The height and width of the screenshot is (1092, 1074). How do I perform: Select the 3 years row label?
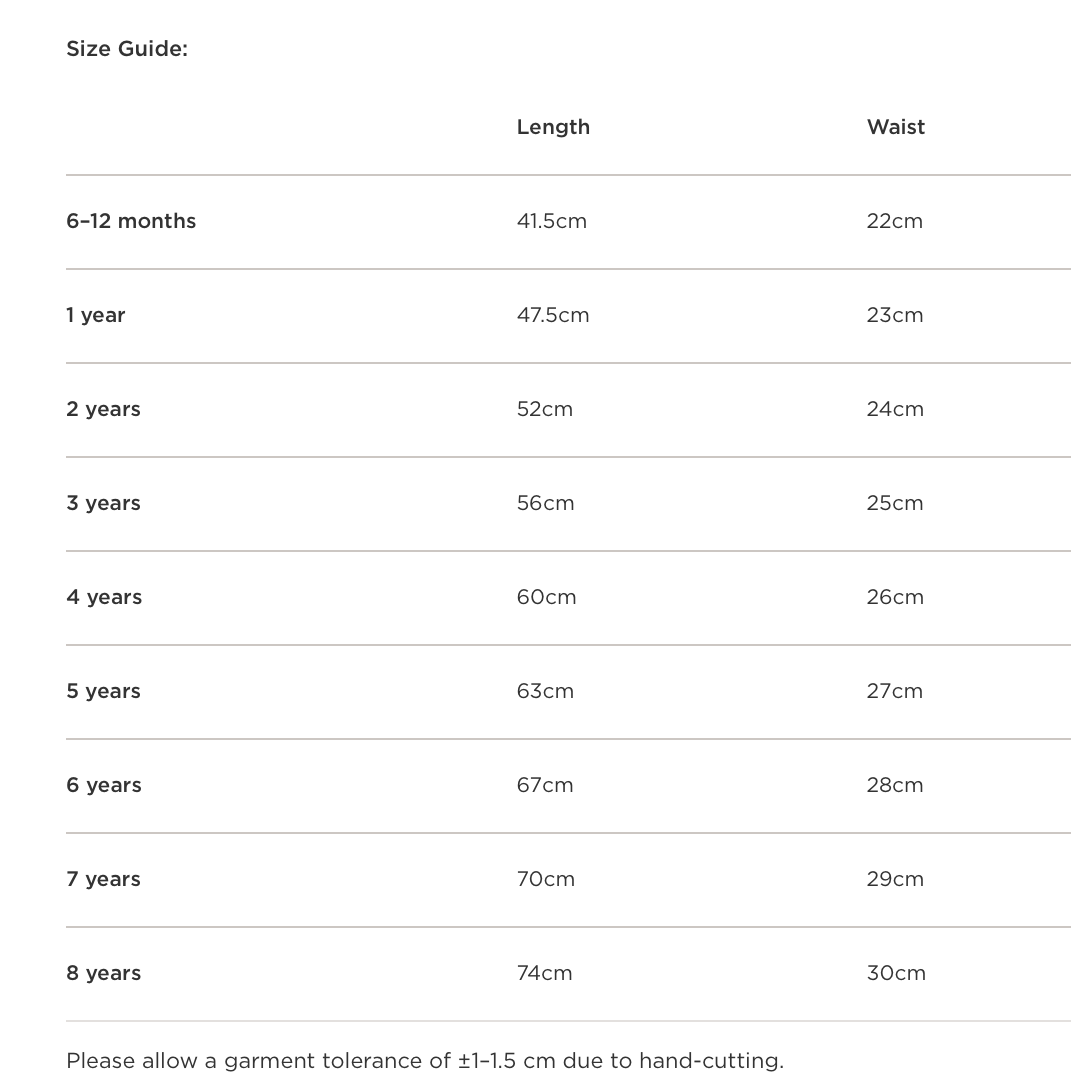(104, 503)
